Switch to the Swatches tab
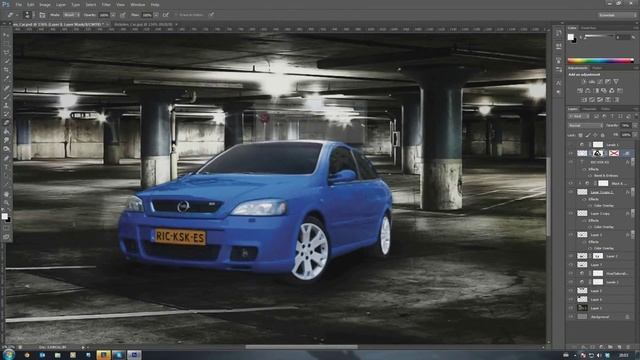Image resolution: width=640 pixels, height=360 pixels. coord(589,28)
